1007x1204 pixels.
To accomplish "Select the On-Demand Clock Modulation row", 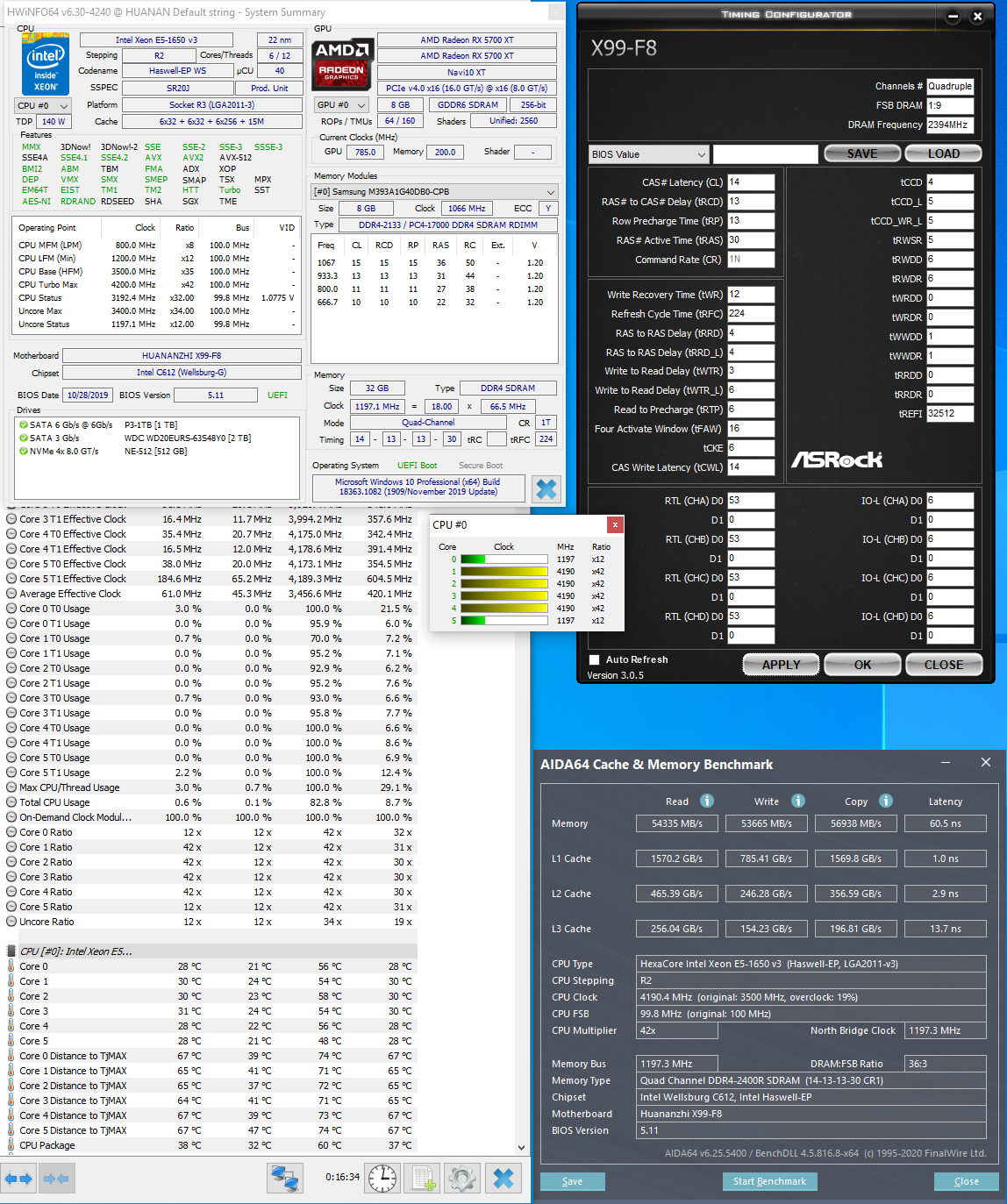I will tap(209, 817).
